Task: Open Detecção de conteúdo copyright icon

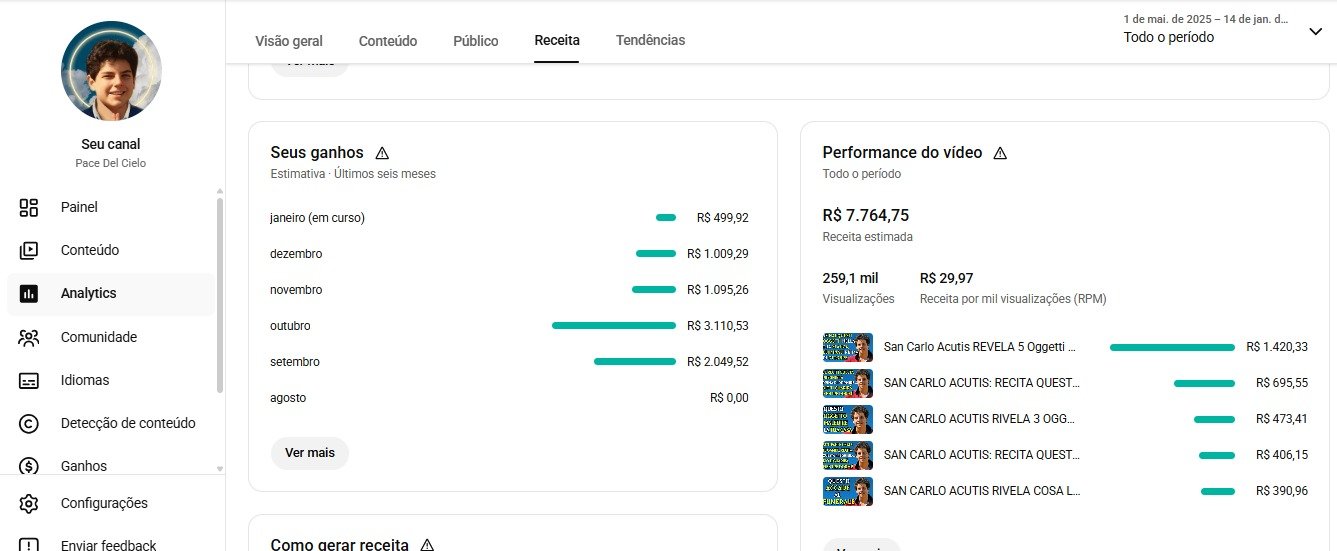Action: point(29,424)
